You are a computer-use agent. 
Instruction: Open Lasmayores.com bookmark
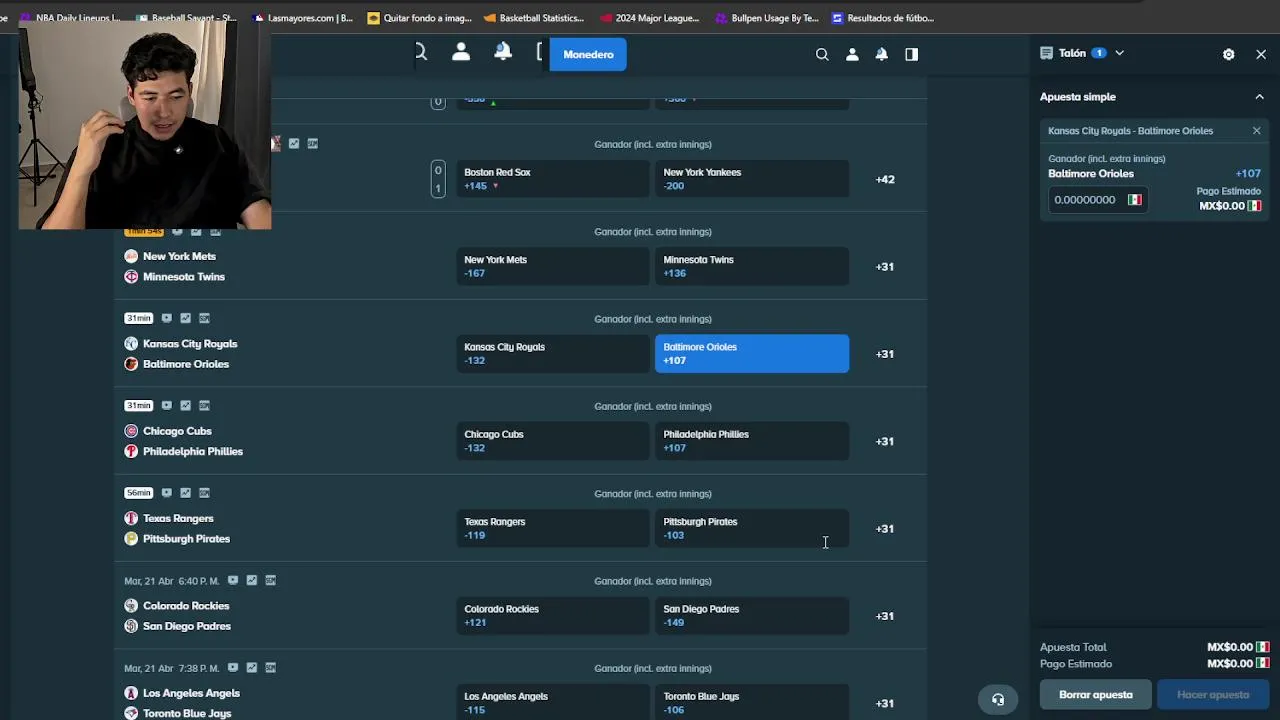point(303,18)
